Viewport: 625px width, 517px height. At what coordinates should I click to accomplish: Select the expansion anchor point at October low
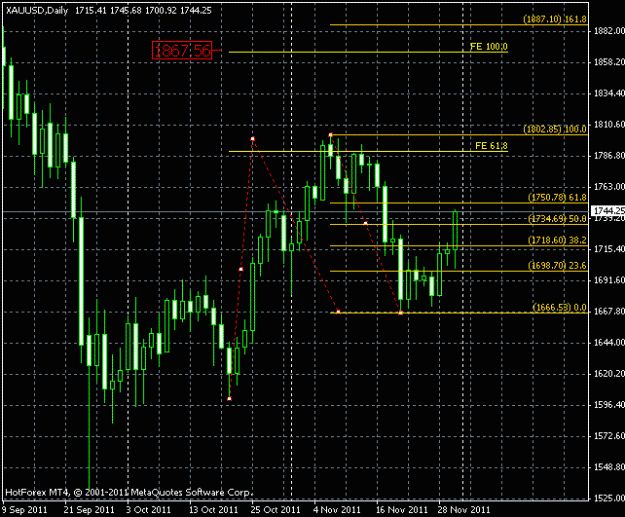tap(229, 399)
